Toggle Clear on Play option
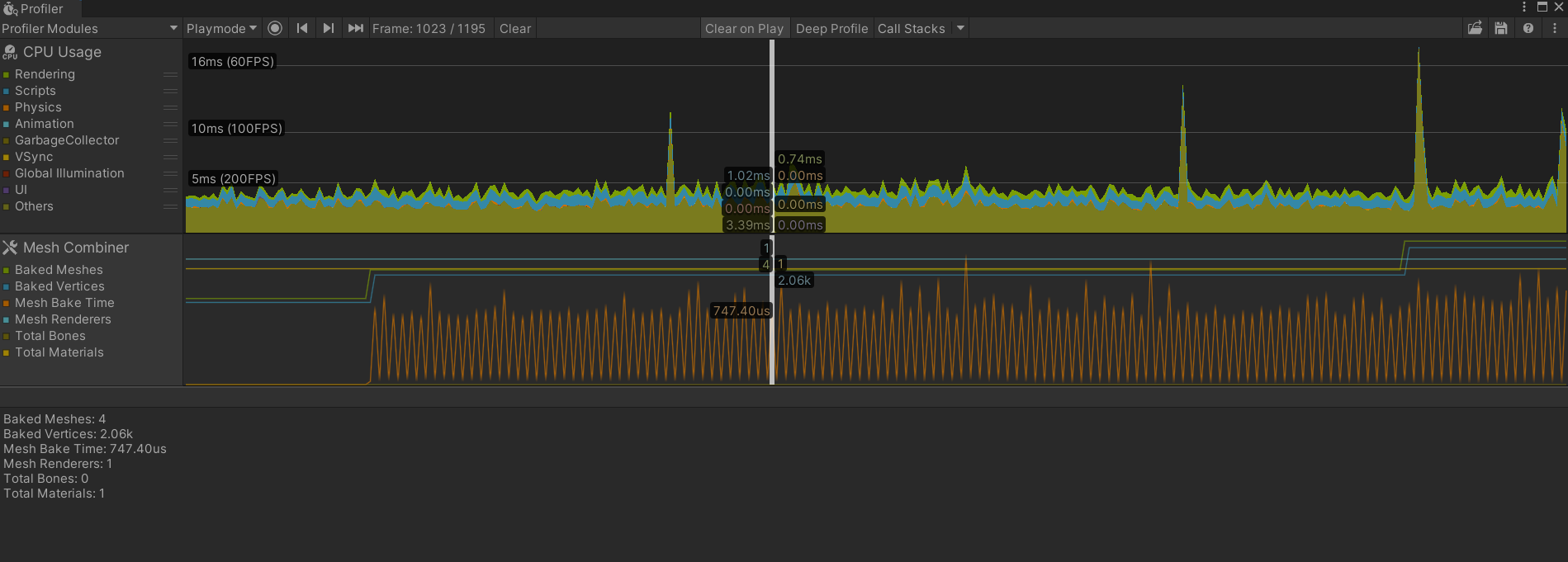The width and height of the screenshot is (1568, 562). coord(744,28)
